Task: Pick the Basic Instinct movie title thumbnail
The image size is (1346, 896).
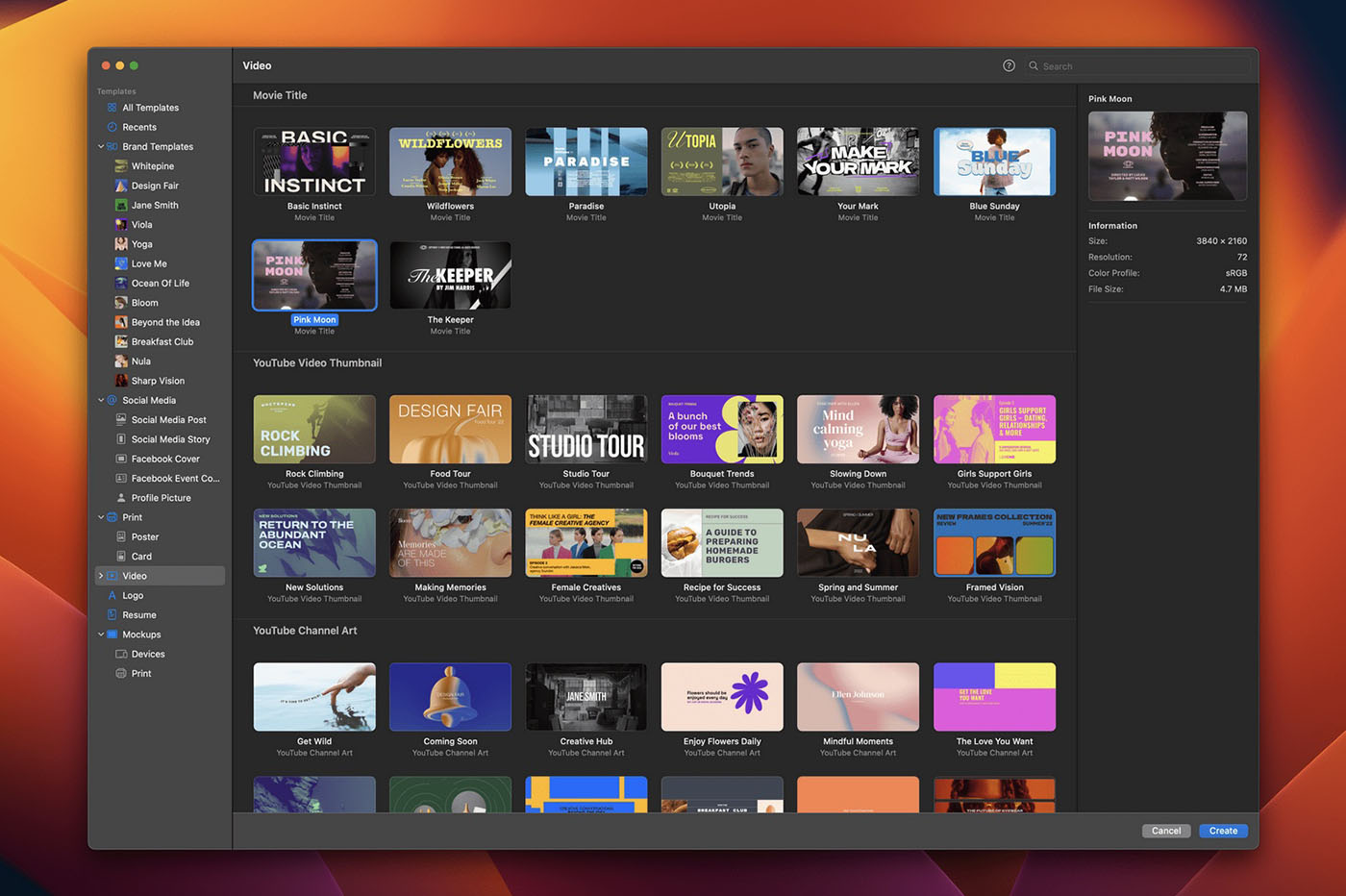Action: [x=314, y=162]
